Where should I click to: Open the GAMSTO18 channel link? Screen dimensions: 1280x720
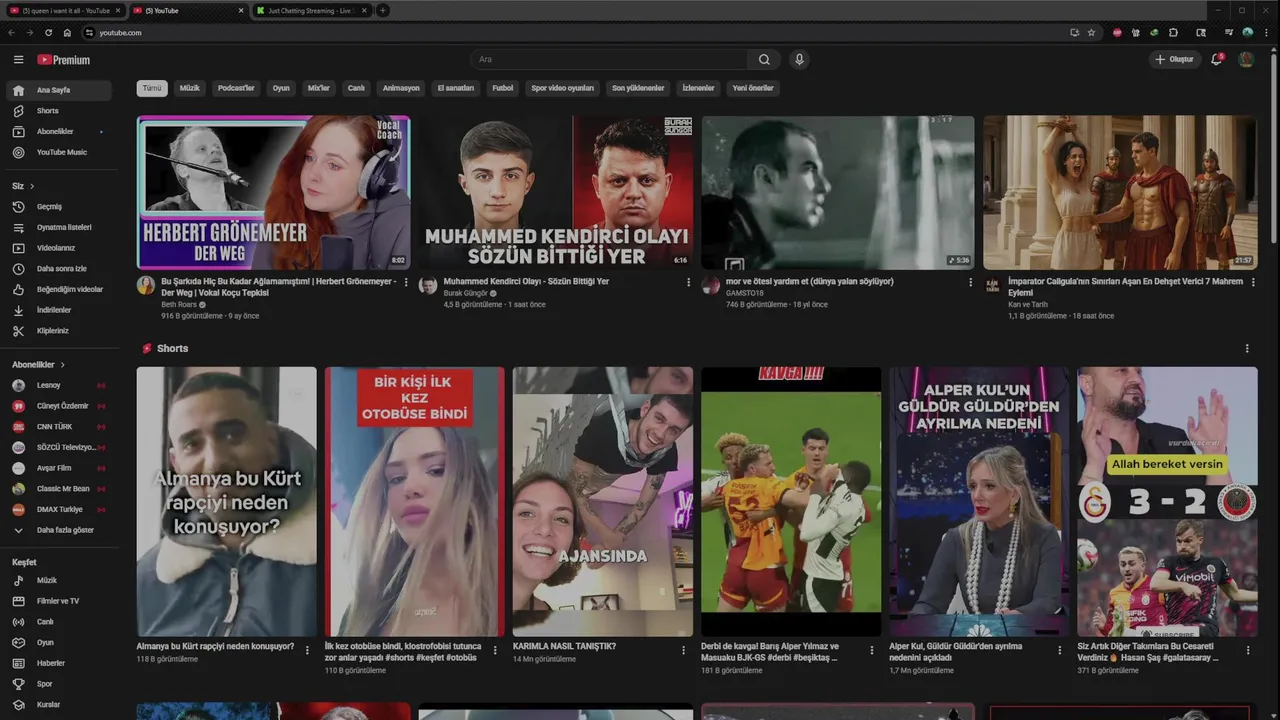click(742, 293)
